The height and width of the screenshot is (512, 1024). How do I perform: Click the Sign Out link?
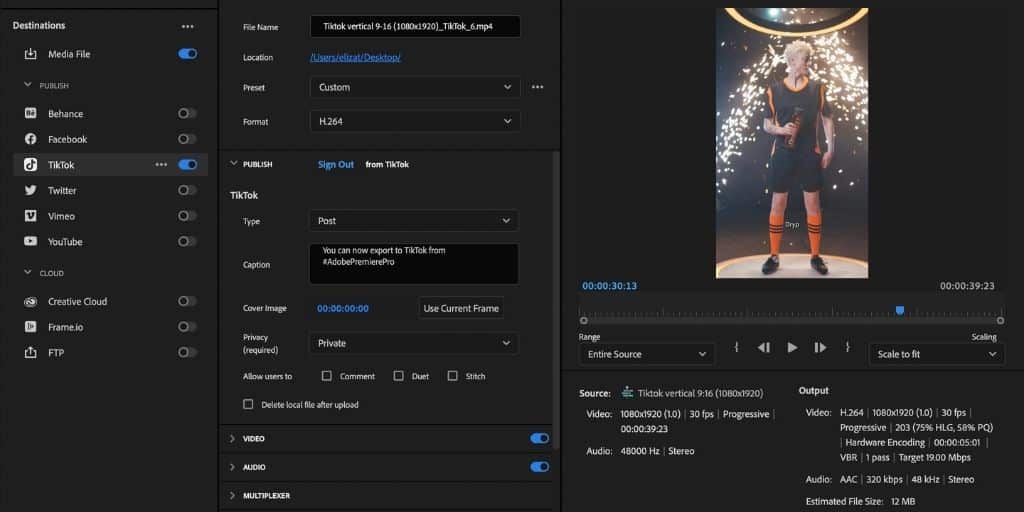tap(335, 164)
